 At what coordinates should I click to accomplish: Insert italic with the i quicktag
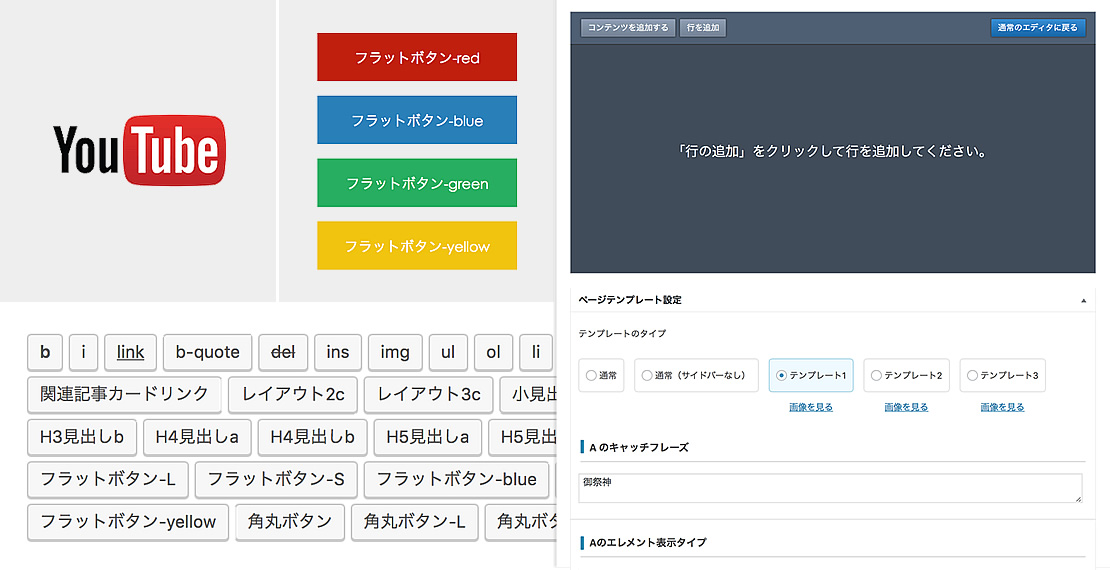tap(84, 352)
